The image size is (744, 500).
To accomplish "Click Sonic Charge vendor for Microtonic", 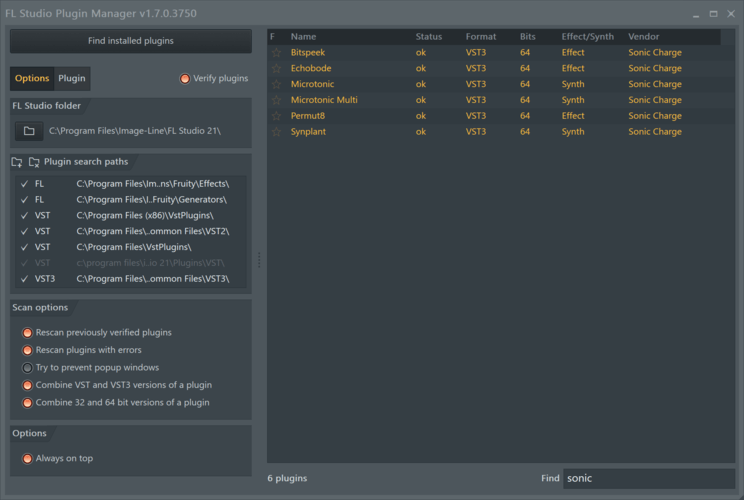I will tap(655, 84).
